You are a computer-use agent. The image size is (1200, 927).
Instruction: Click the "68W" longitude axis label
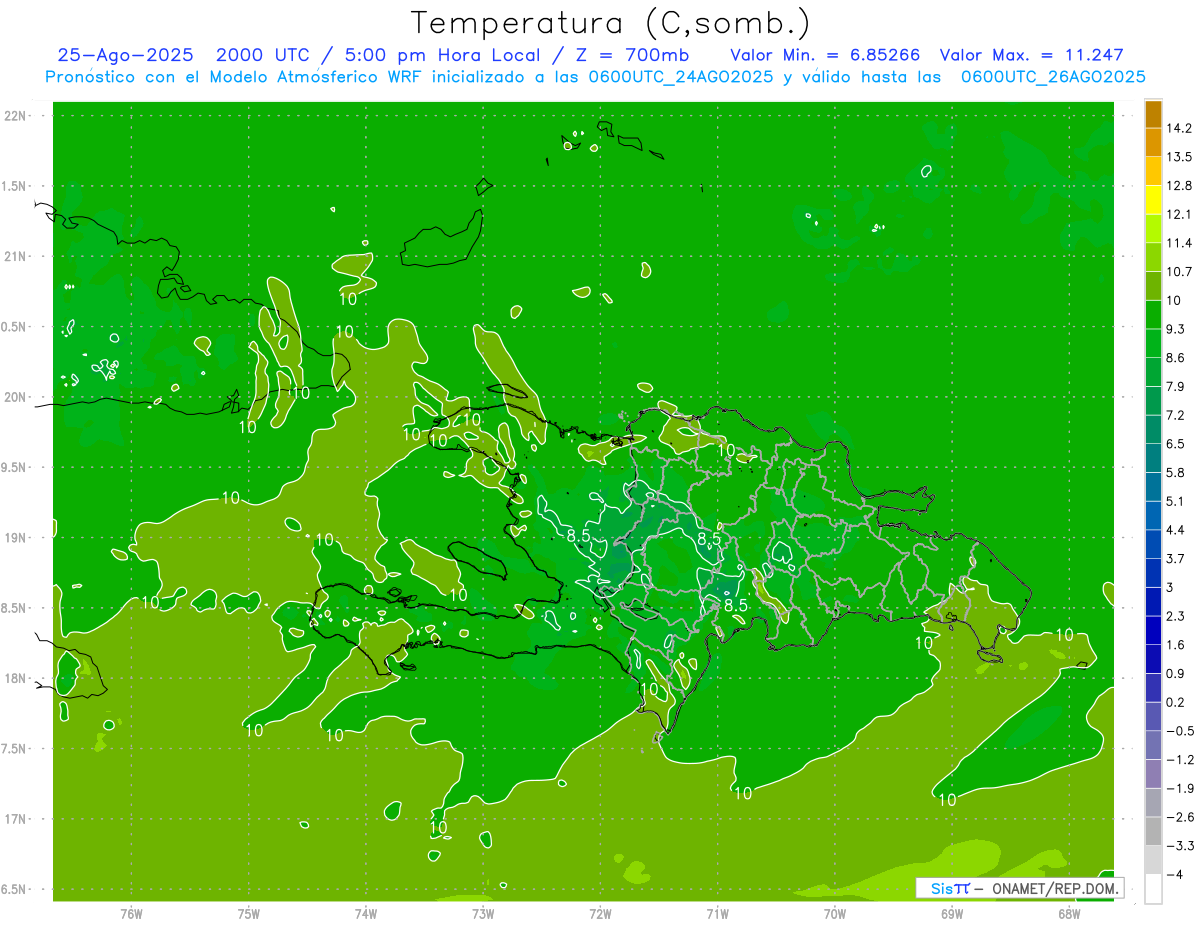point(1069,914)
